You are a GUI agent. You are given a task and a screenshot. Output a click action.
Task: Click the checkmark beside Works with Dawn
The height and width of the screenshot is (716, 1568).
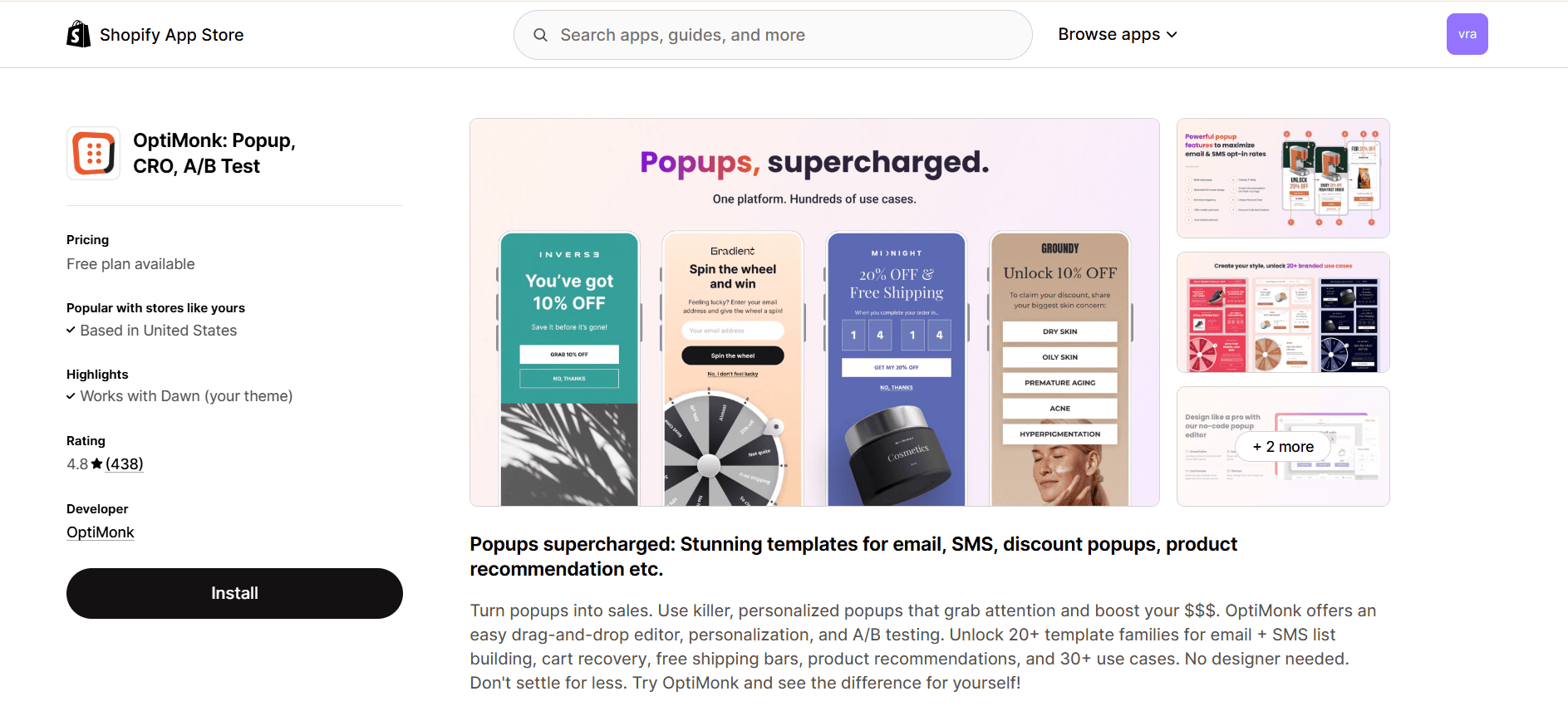coord(71,396)
